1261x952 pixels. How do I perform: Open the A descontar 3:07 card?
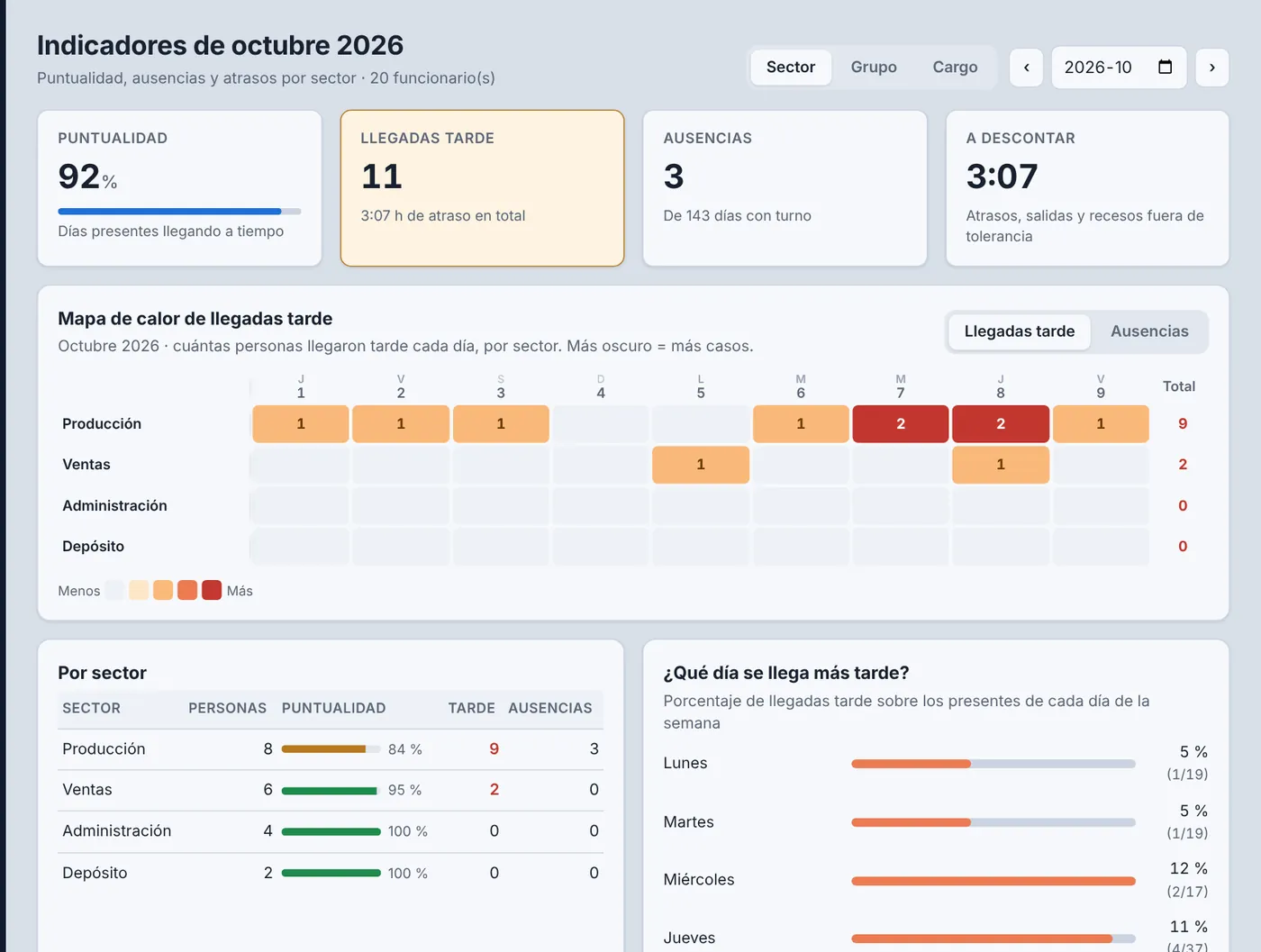pos(1087,188)
